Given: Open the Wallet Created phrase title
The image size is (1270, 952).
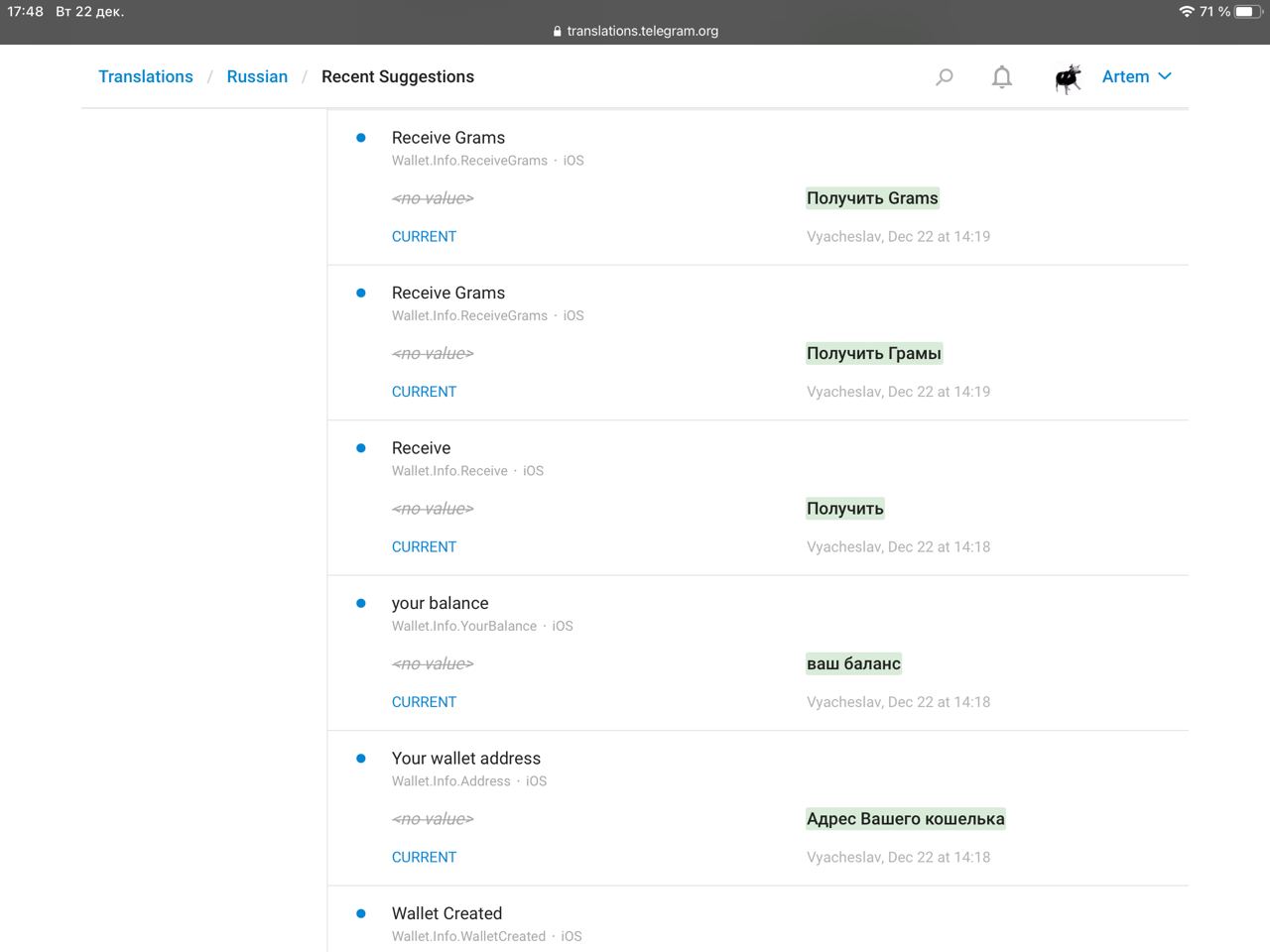Looking at the screenshot, I should (x=446, y=913).
